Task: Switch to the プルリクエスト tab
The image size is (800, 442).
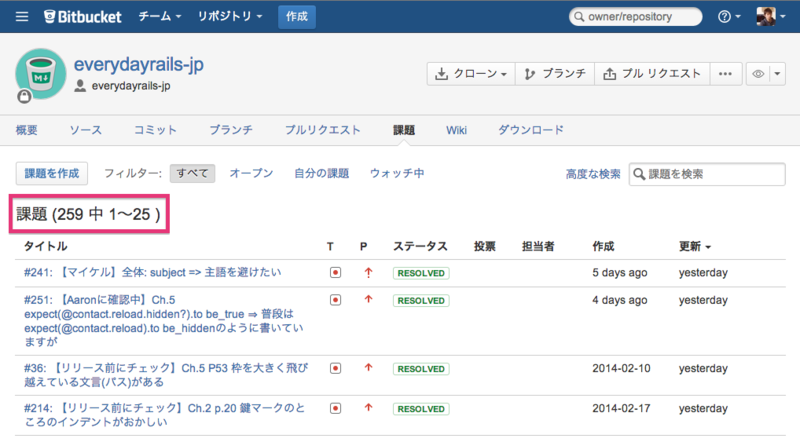Action: coord(322,130)
